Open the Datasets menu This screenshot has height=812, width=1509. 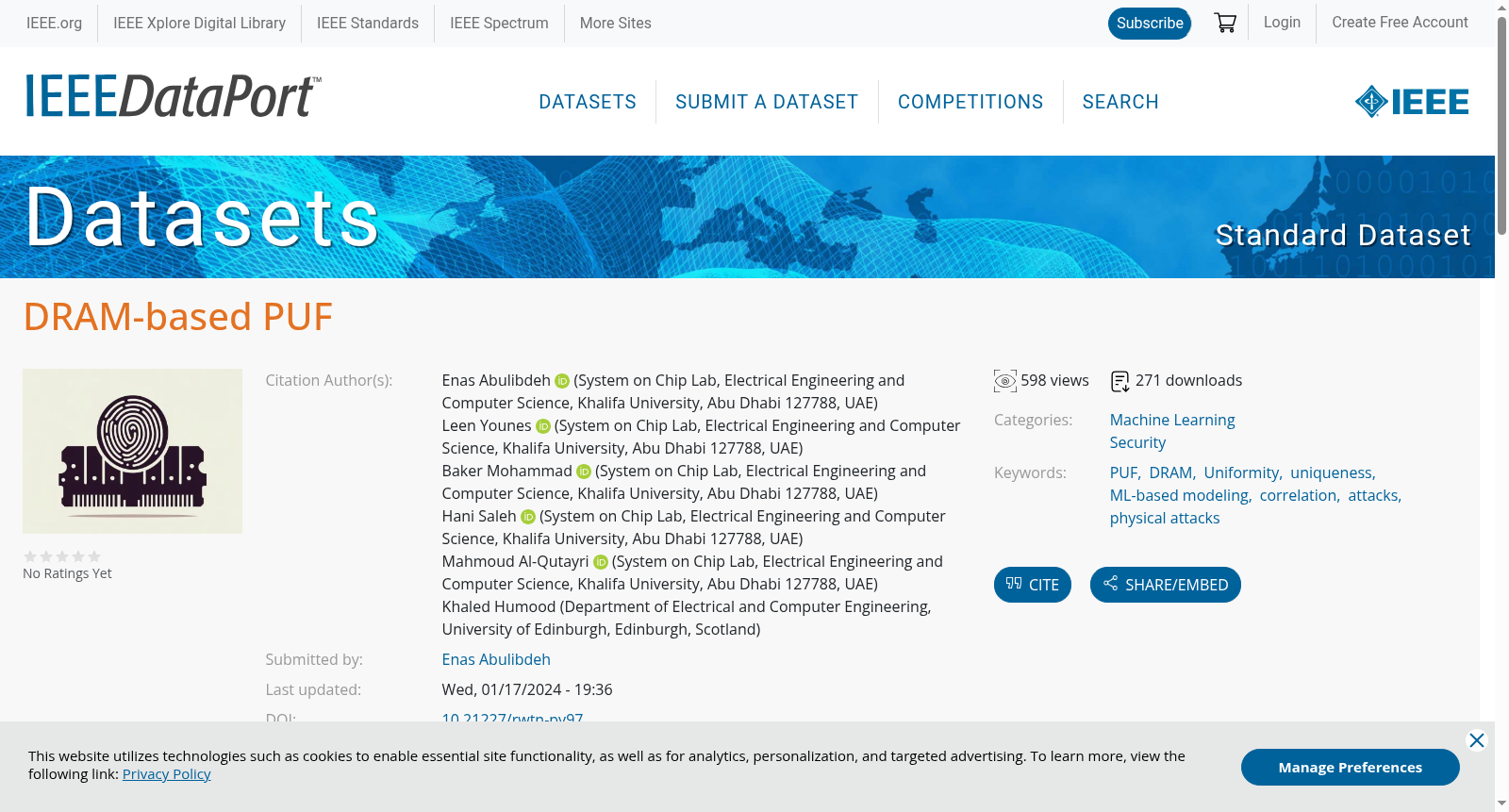pyautogui.click(x=588, y=102)
